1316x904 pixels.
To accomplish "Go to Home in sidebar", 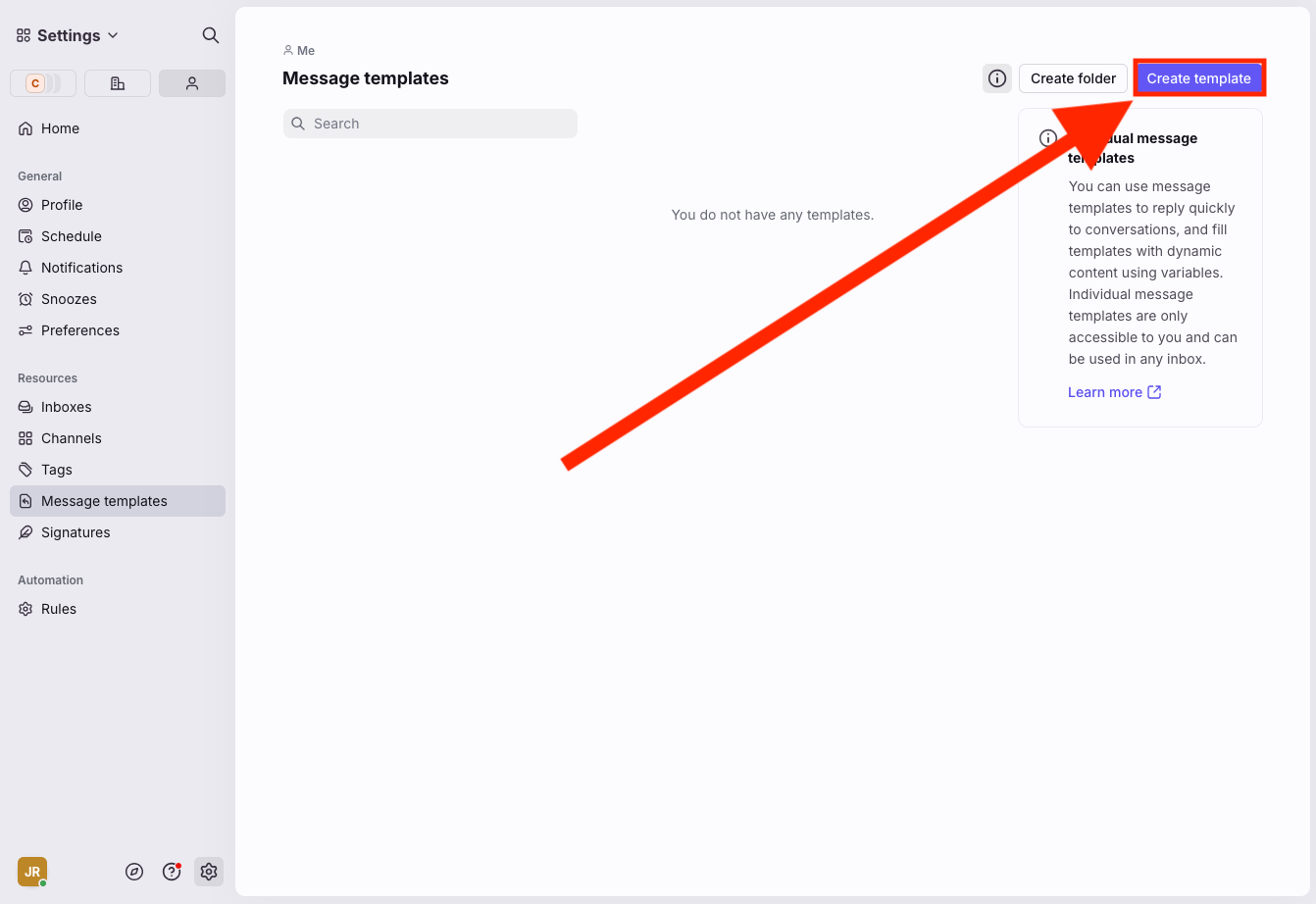I will [60, 128].
